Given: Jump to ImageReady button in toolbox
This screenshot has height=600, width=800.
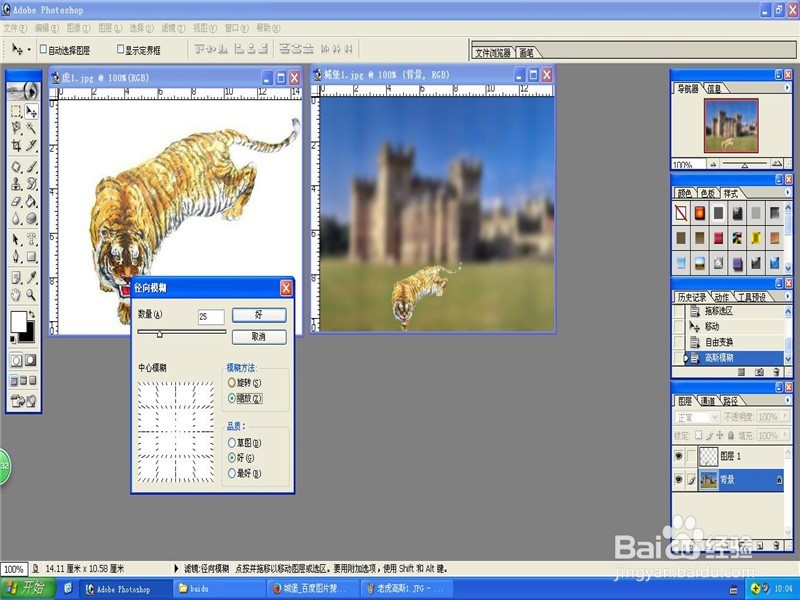Looking at the screenshot, I should [23, 401].
